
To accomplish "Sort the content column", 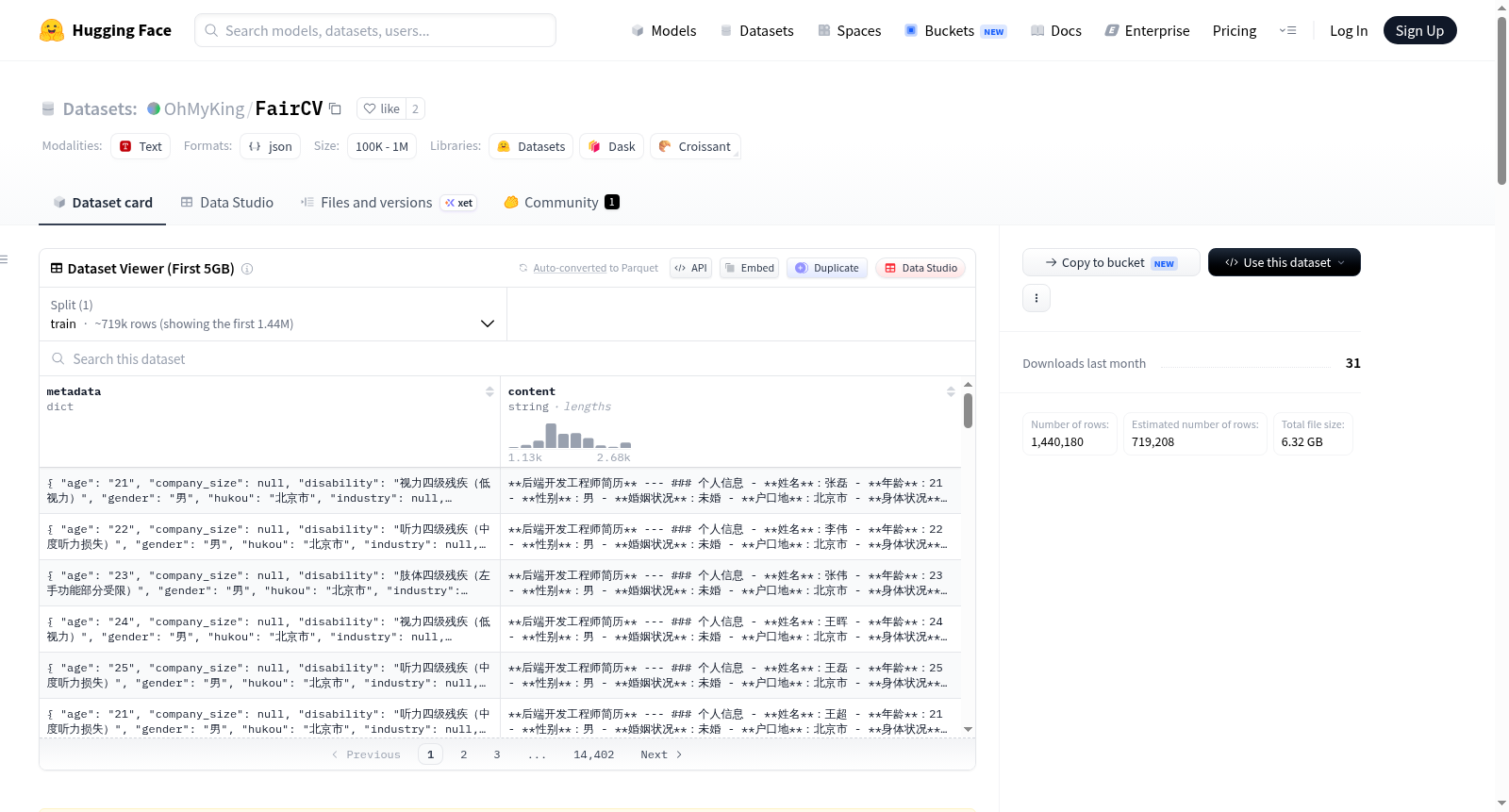I will tap(951, 391).
